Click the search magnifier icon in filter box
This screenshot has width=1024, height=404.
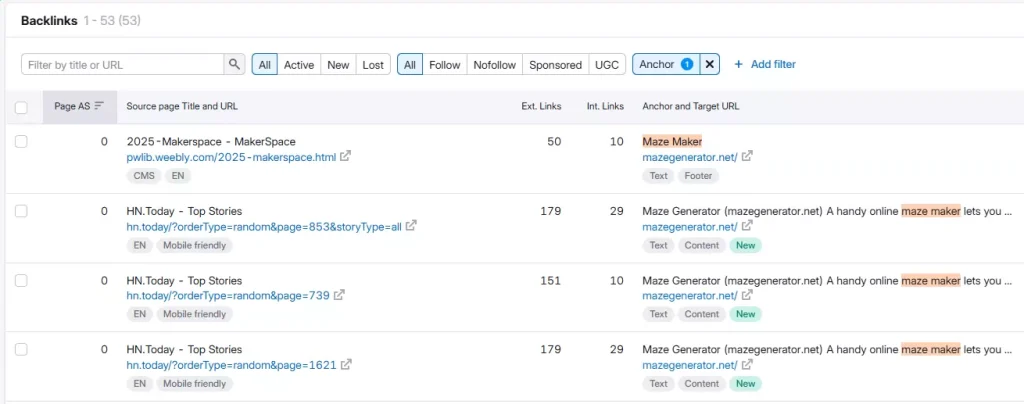click(234, 65)
